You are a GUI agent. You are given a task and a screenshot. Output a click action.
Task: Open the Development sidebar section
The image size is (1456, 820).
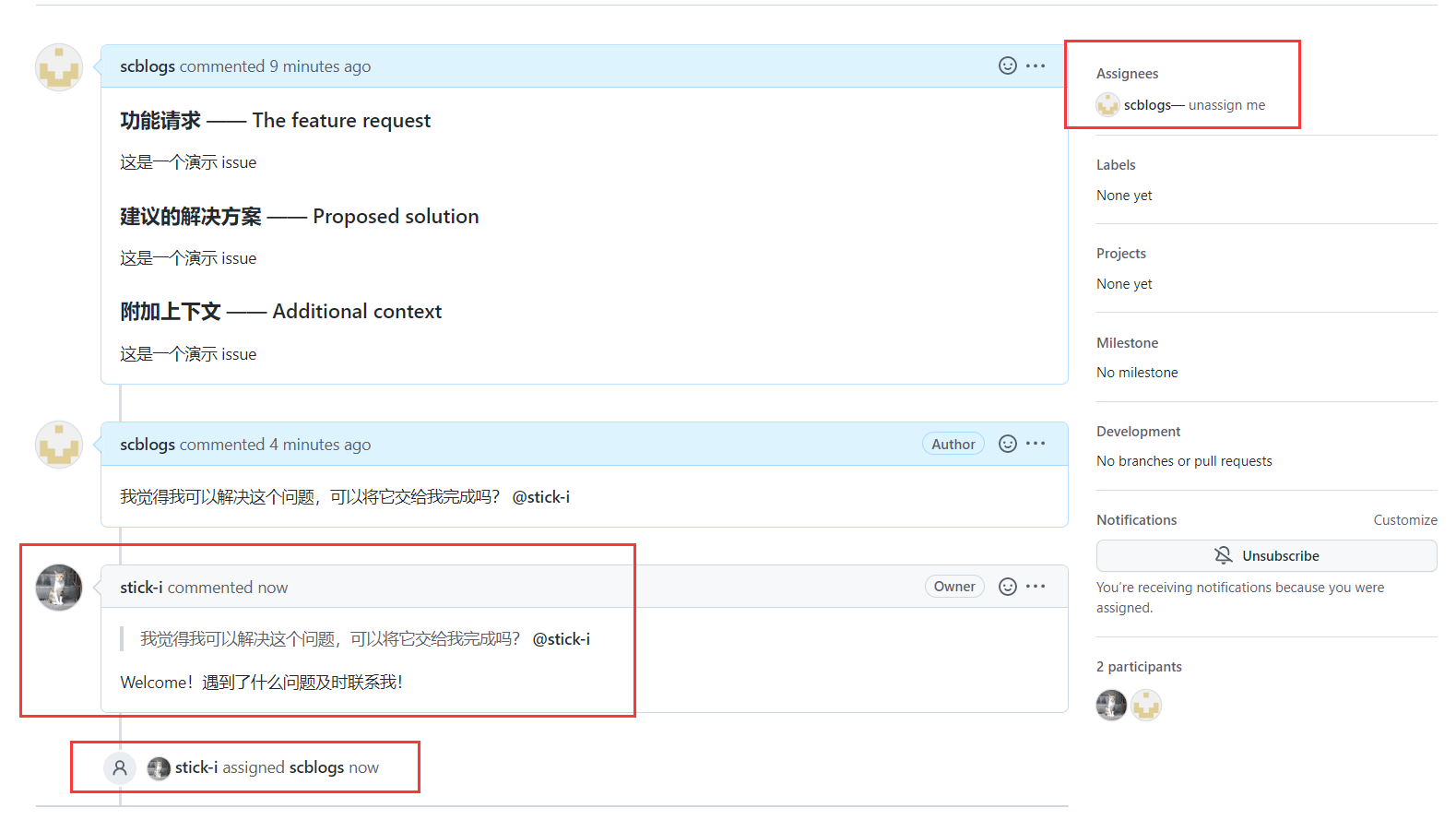coord(1138,432)
